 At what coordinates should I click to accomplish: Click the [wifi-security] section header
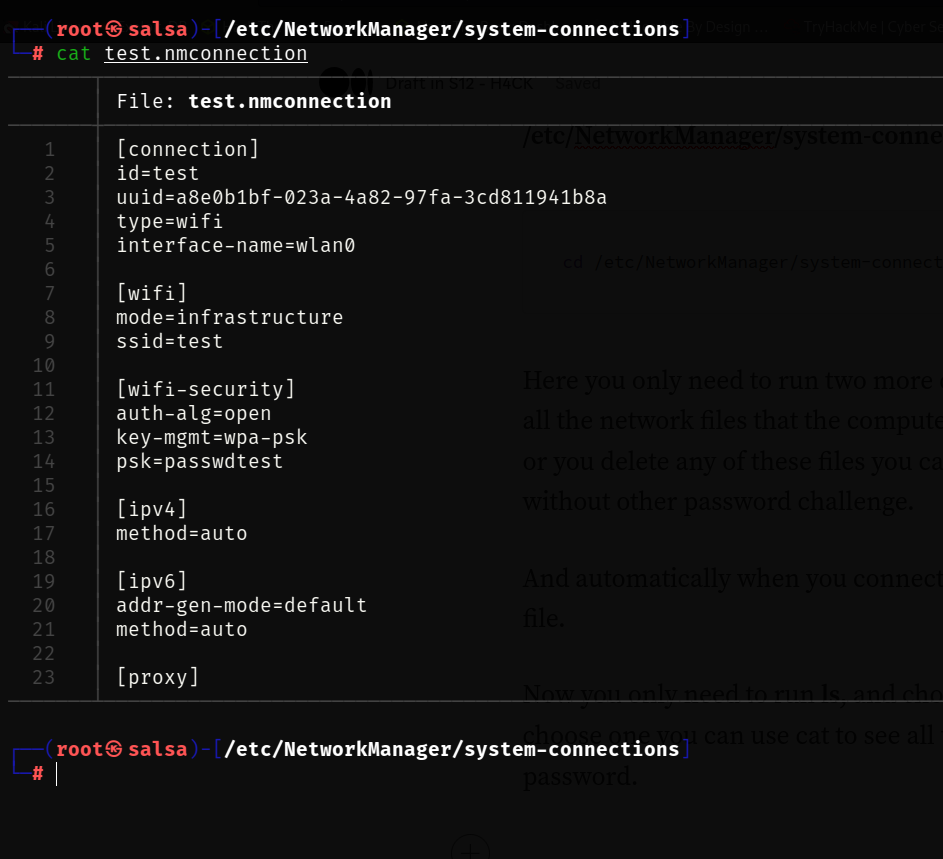click(x=206, y=389)
